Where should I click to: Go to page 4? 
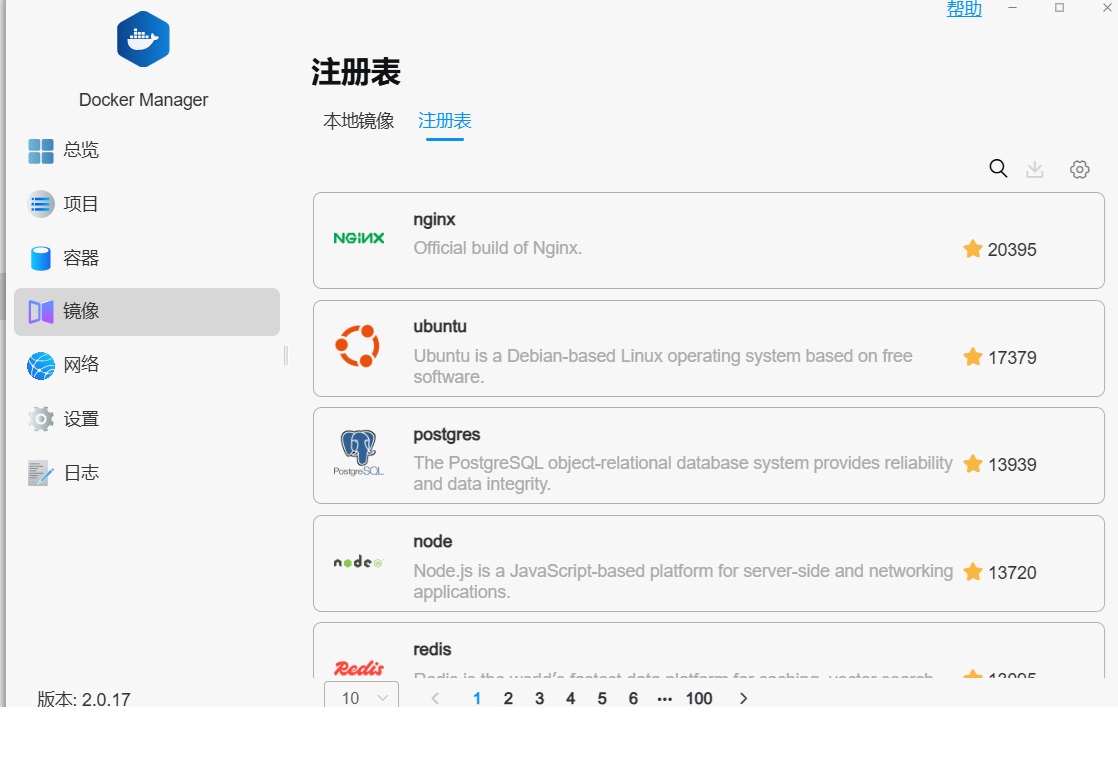(570, 699)
